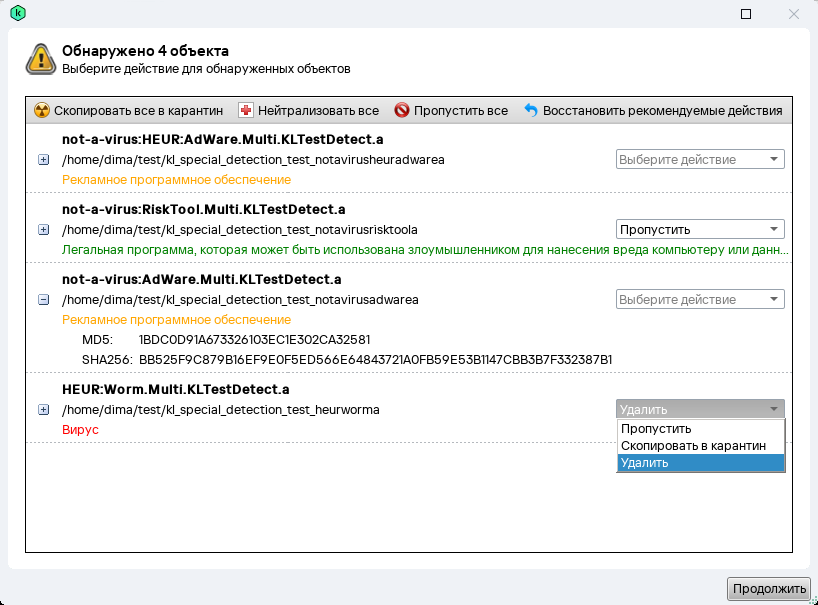Expand details of HEUR:AdWare.Multi.KLTestDetect.a entry

(43, 160)
